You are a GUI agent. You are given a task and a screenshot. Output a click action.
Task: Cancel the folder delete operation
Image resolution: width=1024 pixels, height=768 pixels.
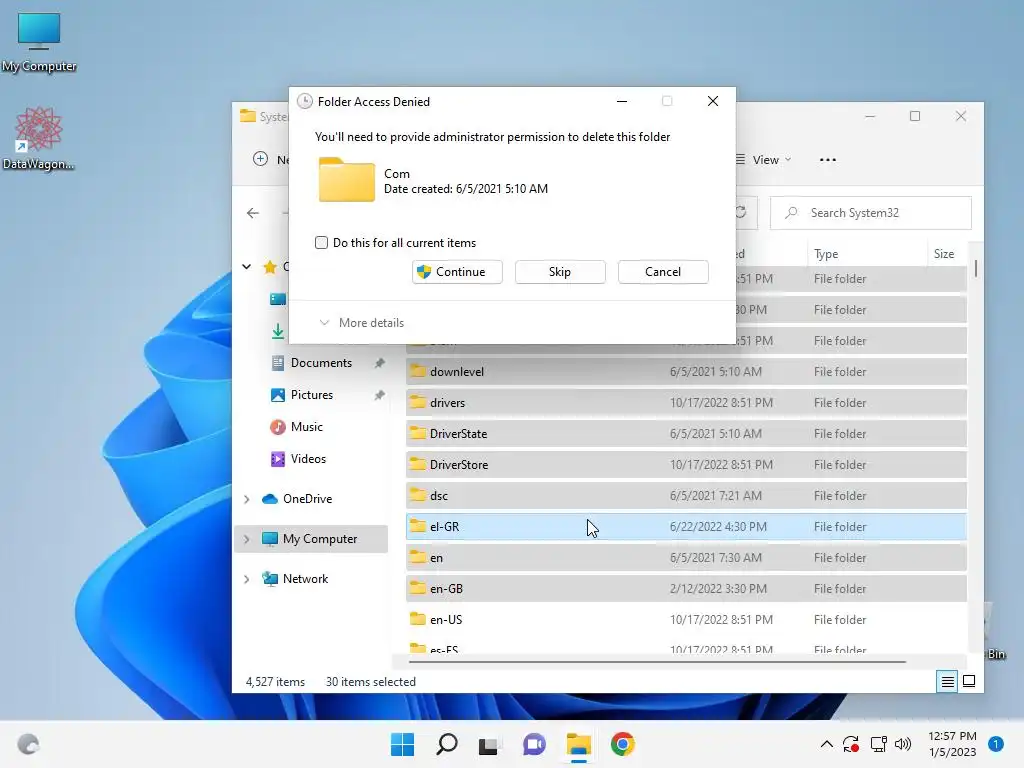click(663, 272)
